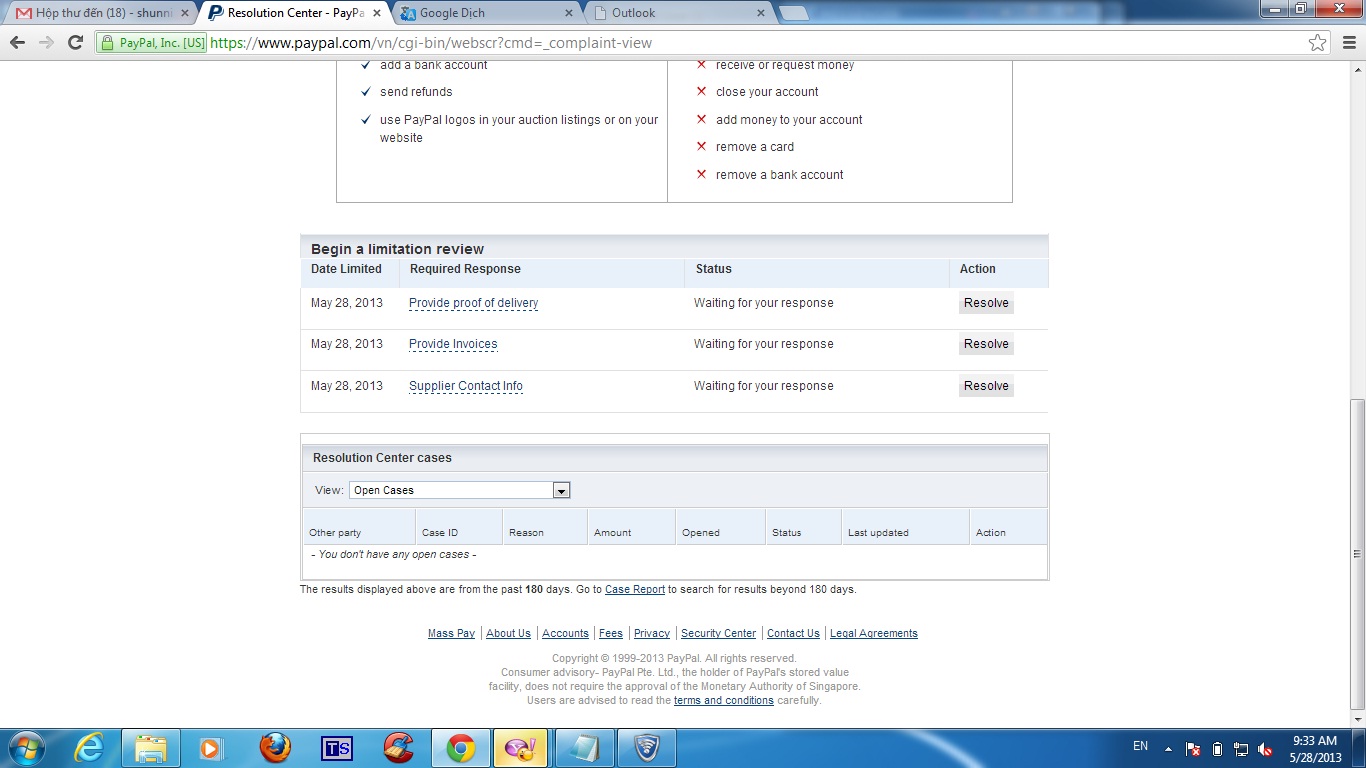Click the EN language indicator
Image resolution: width=1366 pixels, height=768 pixels.
pyautogui.click(x=1140, y=746)
